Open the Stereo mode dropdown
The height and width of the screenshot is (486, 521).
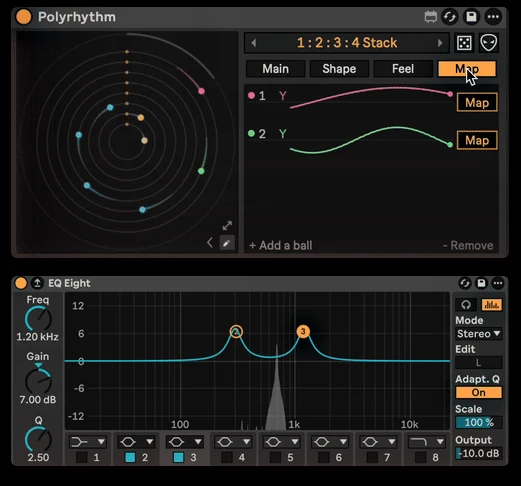point(479,334)
